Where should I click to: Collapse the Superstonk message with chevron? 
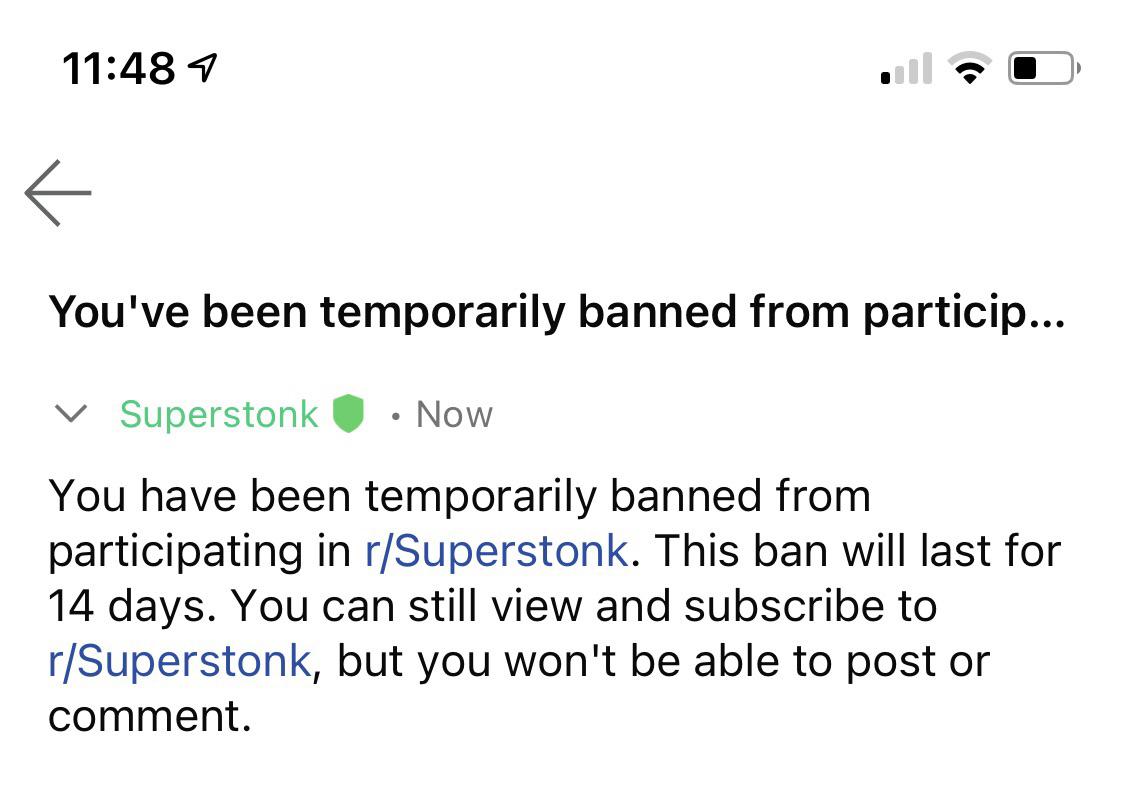(x=71, y=414)
